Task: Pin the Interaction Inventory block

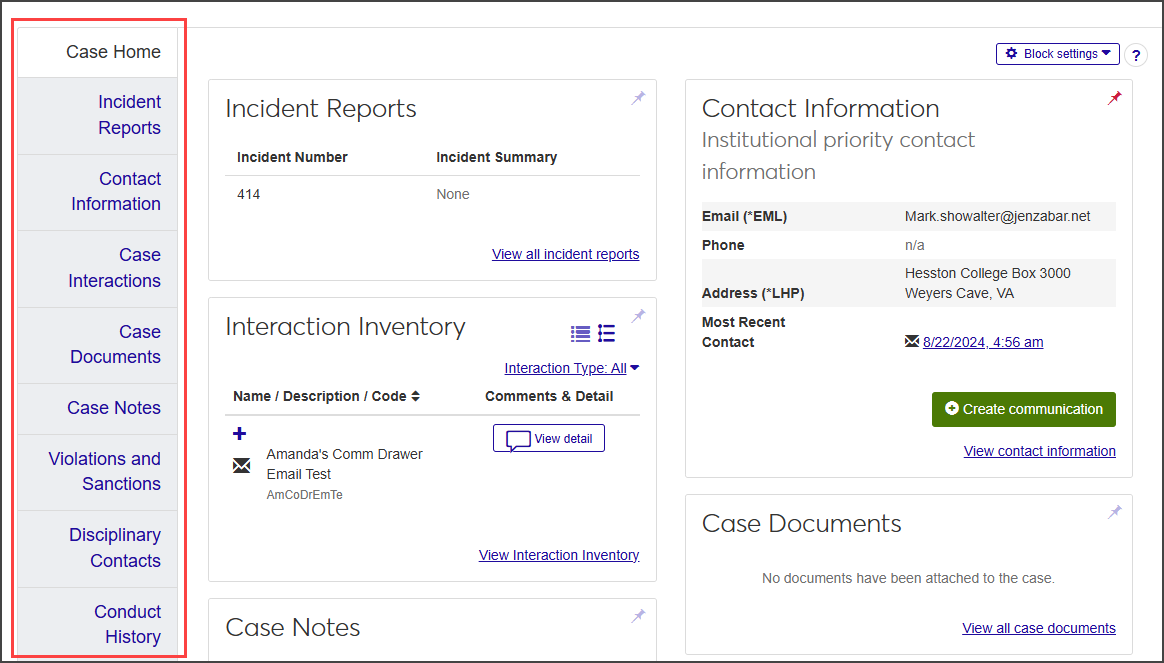Action: point(638,316)
